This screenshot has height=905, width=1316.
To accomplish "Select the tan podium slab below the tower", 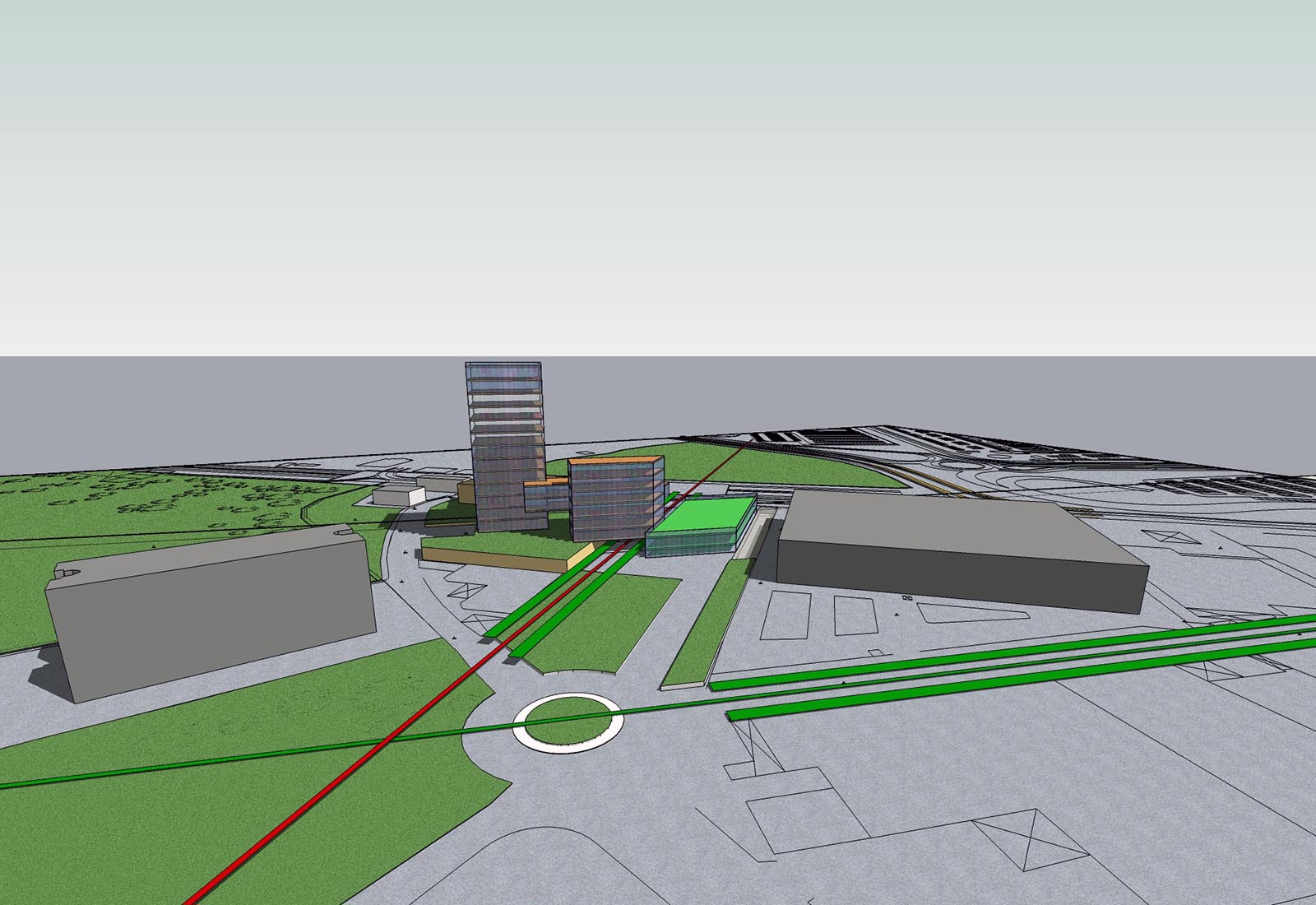I will tap(506, 554).
